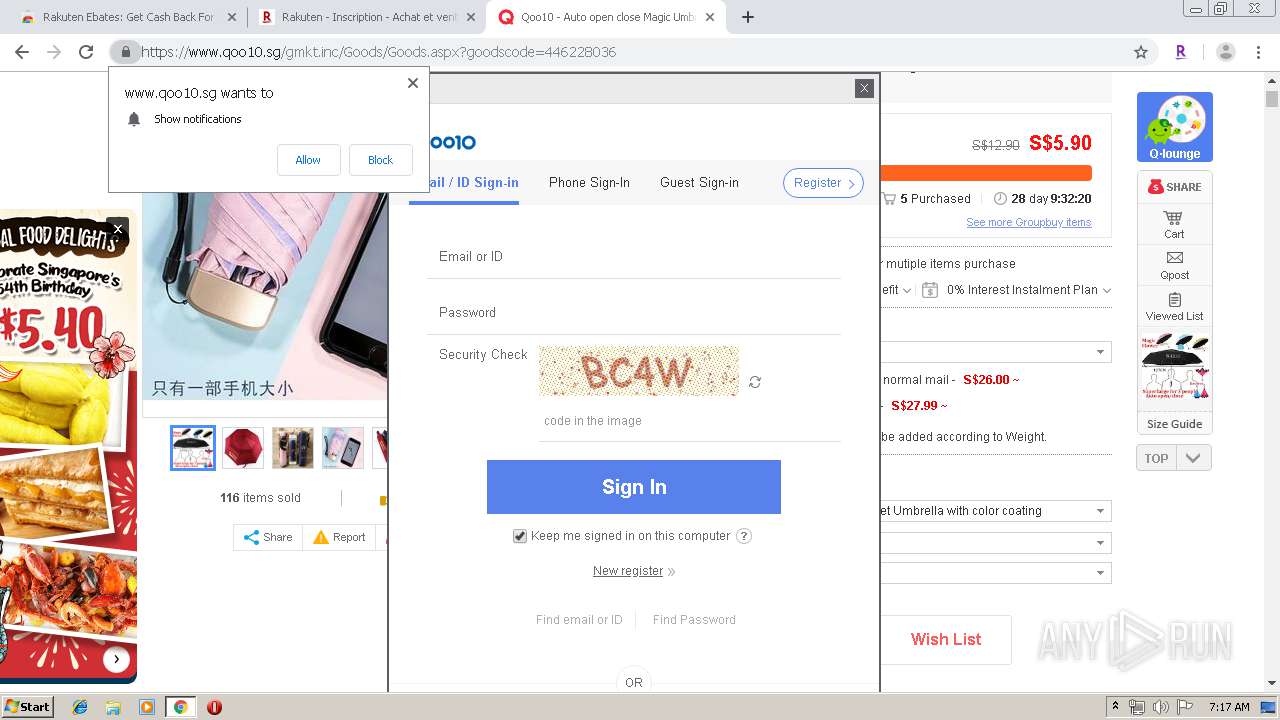This screenshot has height=720, width=1280.
Task: Open media player from taskbar
Action: tap(147, 707)
